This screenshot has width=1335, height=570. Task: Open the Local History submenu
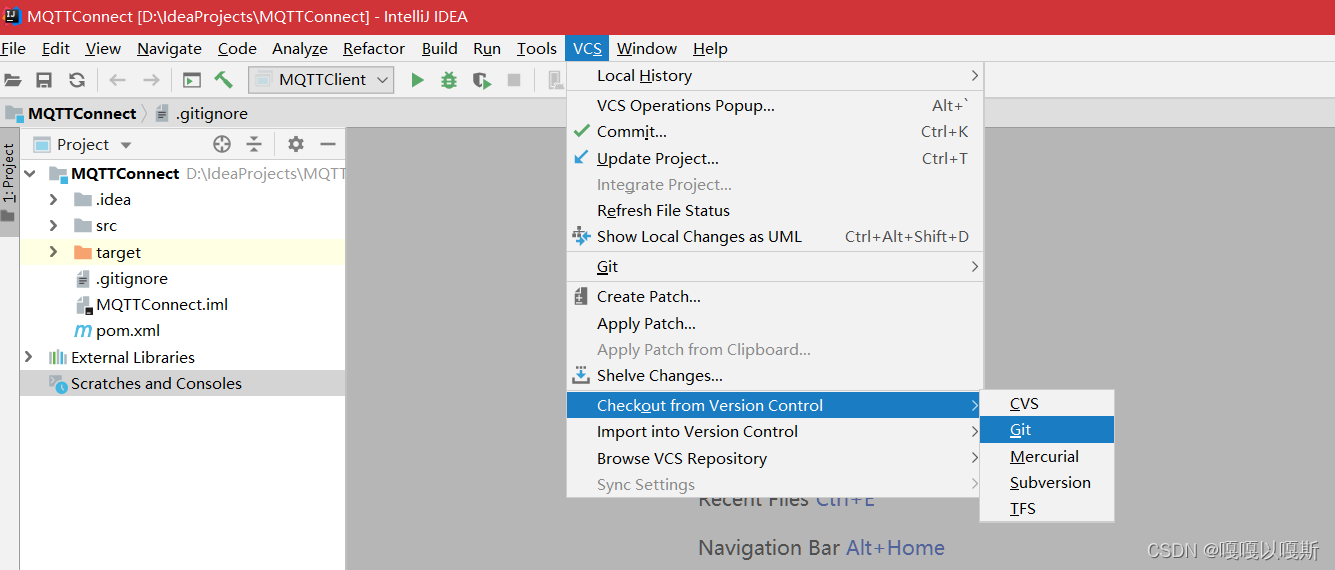[x=775, y=76]
